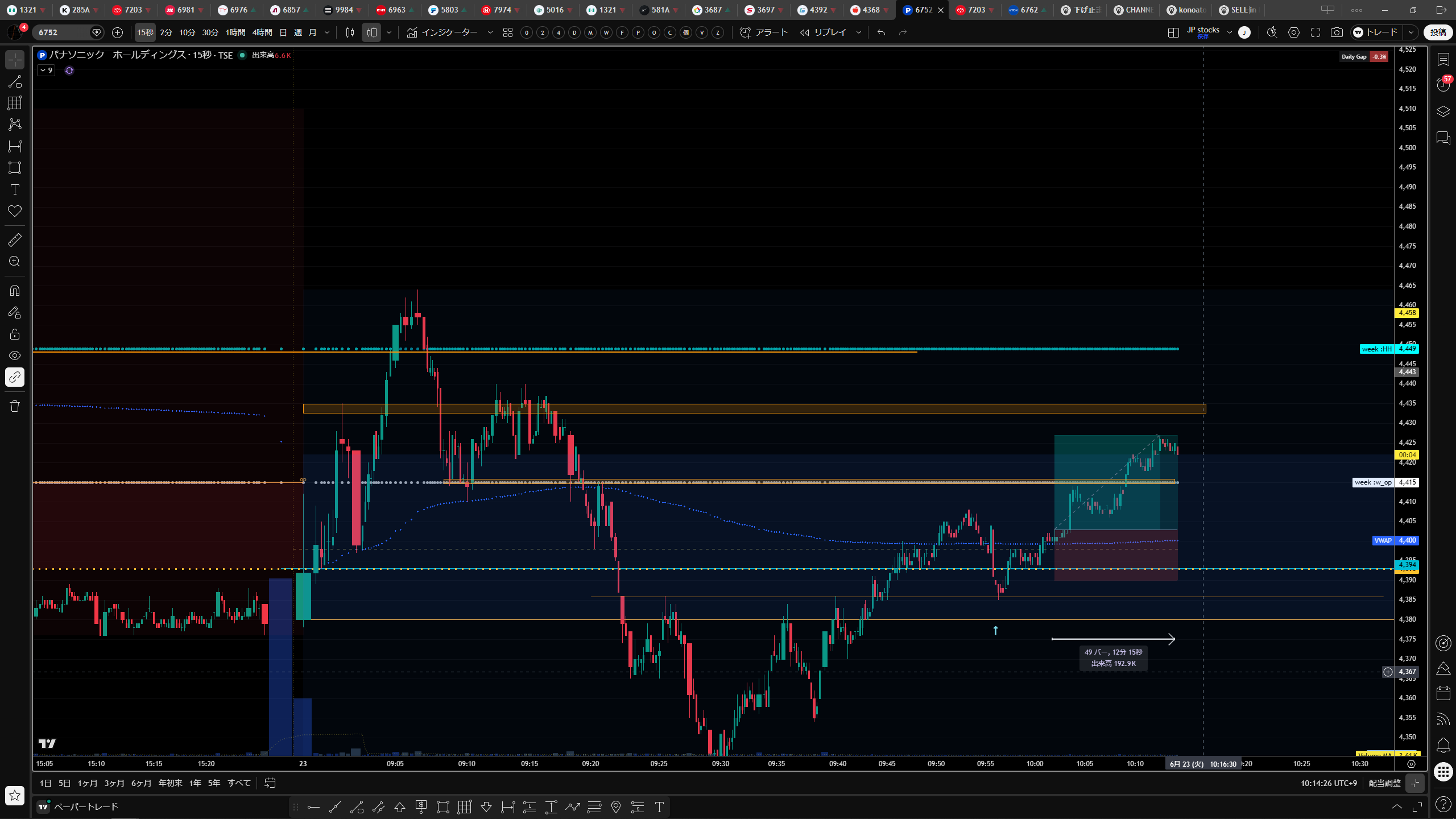Screen dimensions: 1456x819
Task: Collapse the indicator legend showing 9
Action: tap(46, 71)
